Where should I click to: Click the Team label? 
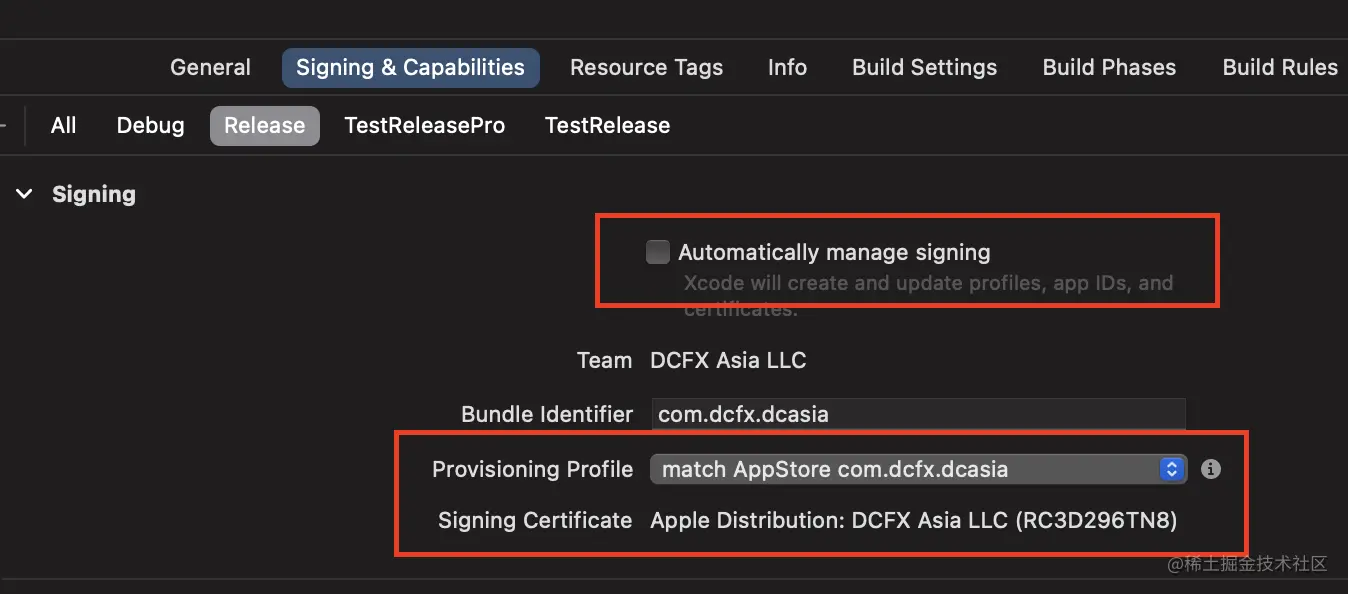click(x=604, y=360)
